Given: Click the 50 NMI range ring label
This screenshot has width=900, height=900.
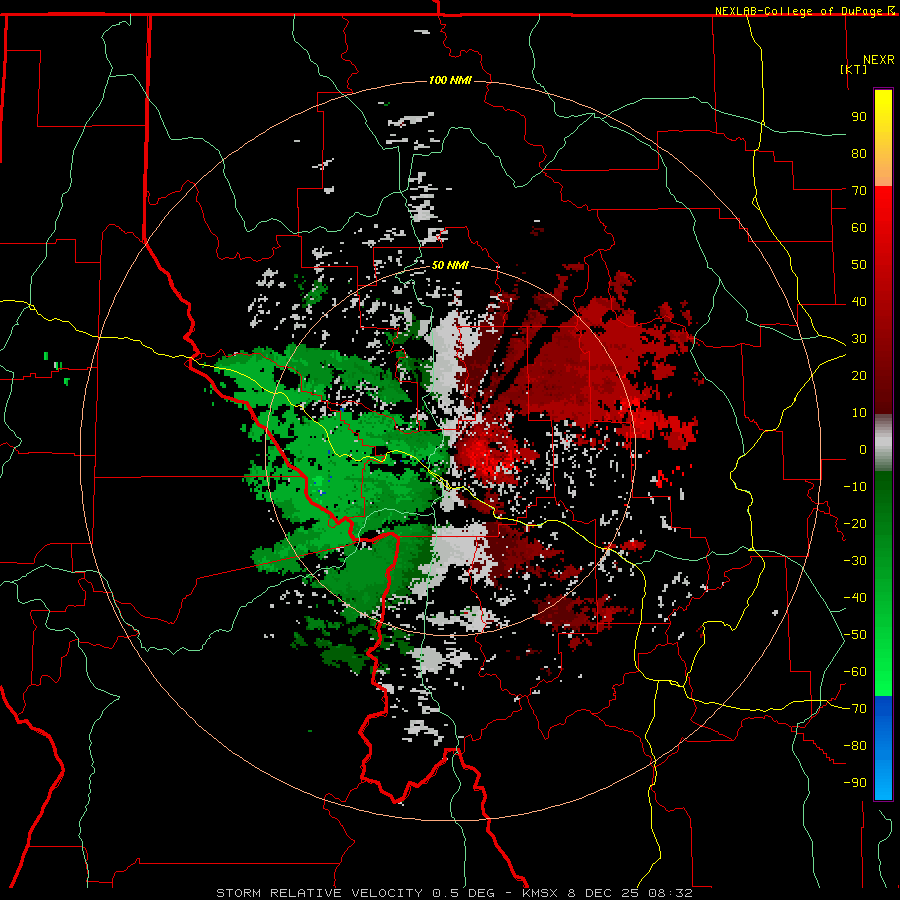Looking at the screenshot, I should 450,265.
